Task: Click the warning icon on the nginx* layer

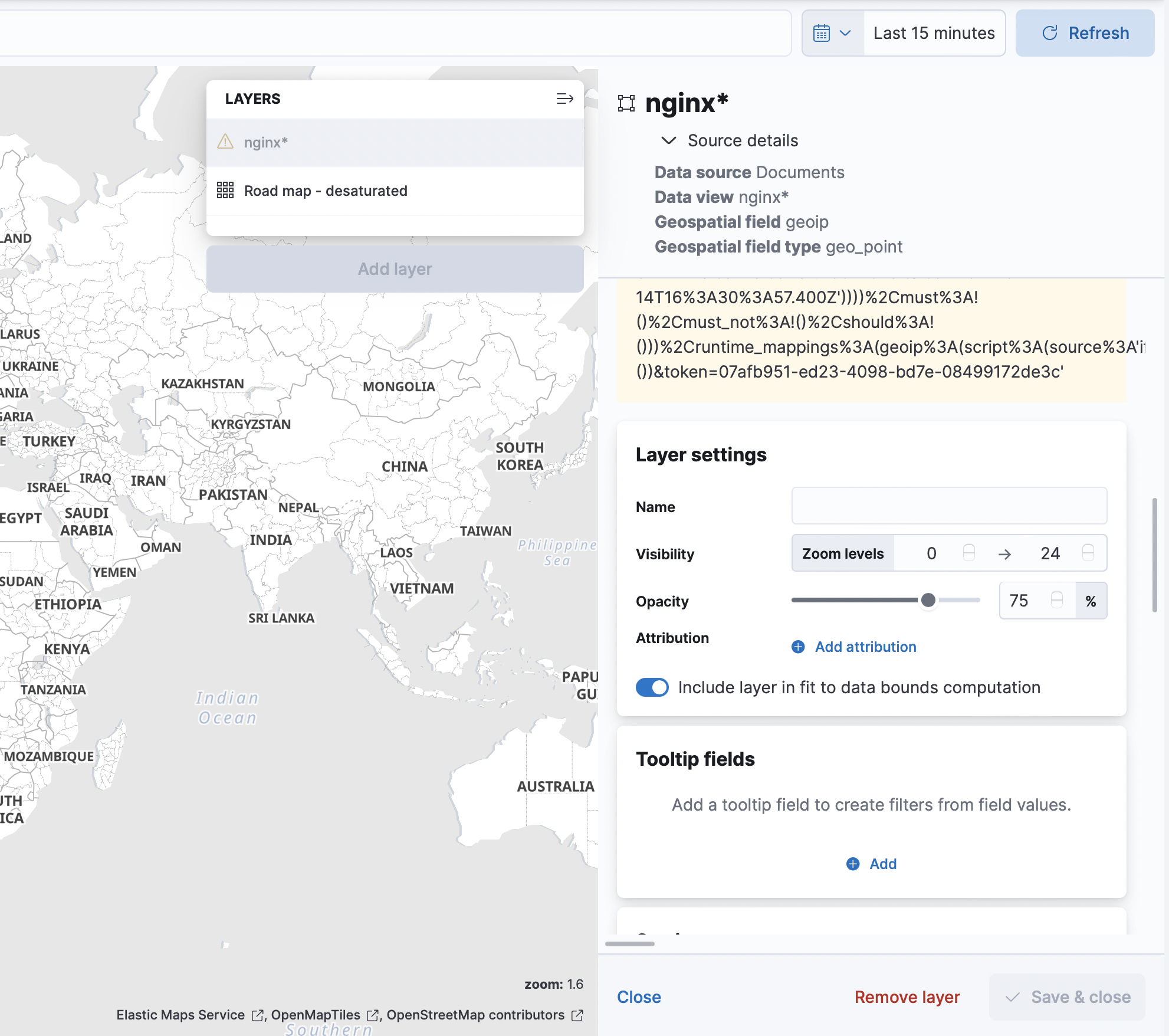Action: click(x=225, y=142)
